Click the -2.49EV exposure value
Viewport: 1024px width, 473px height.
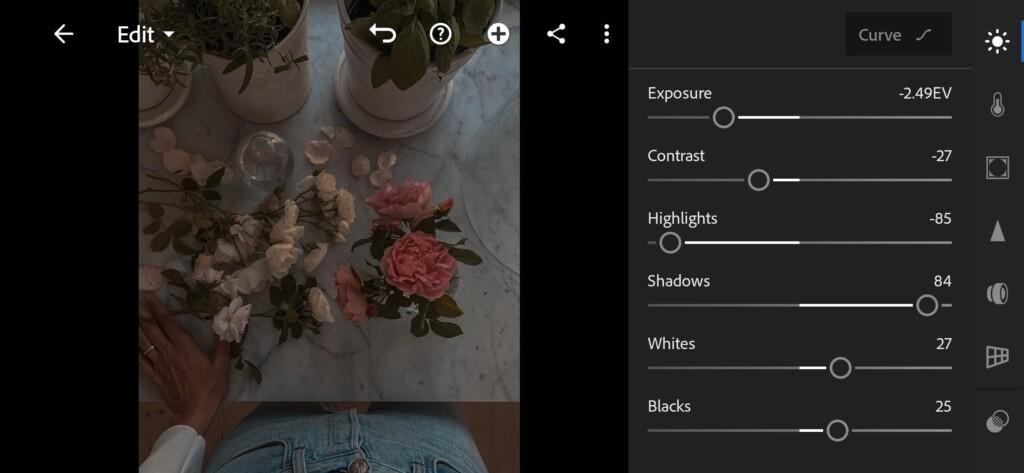click(925, 93)
